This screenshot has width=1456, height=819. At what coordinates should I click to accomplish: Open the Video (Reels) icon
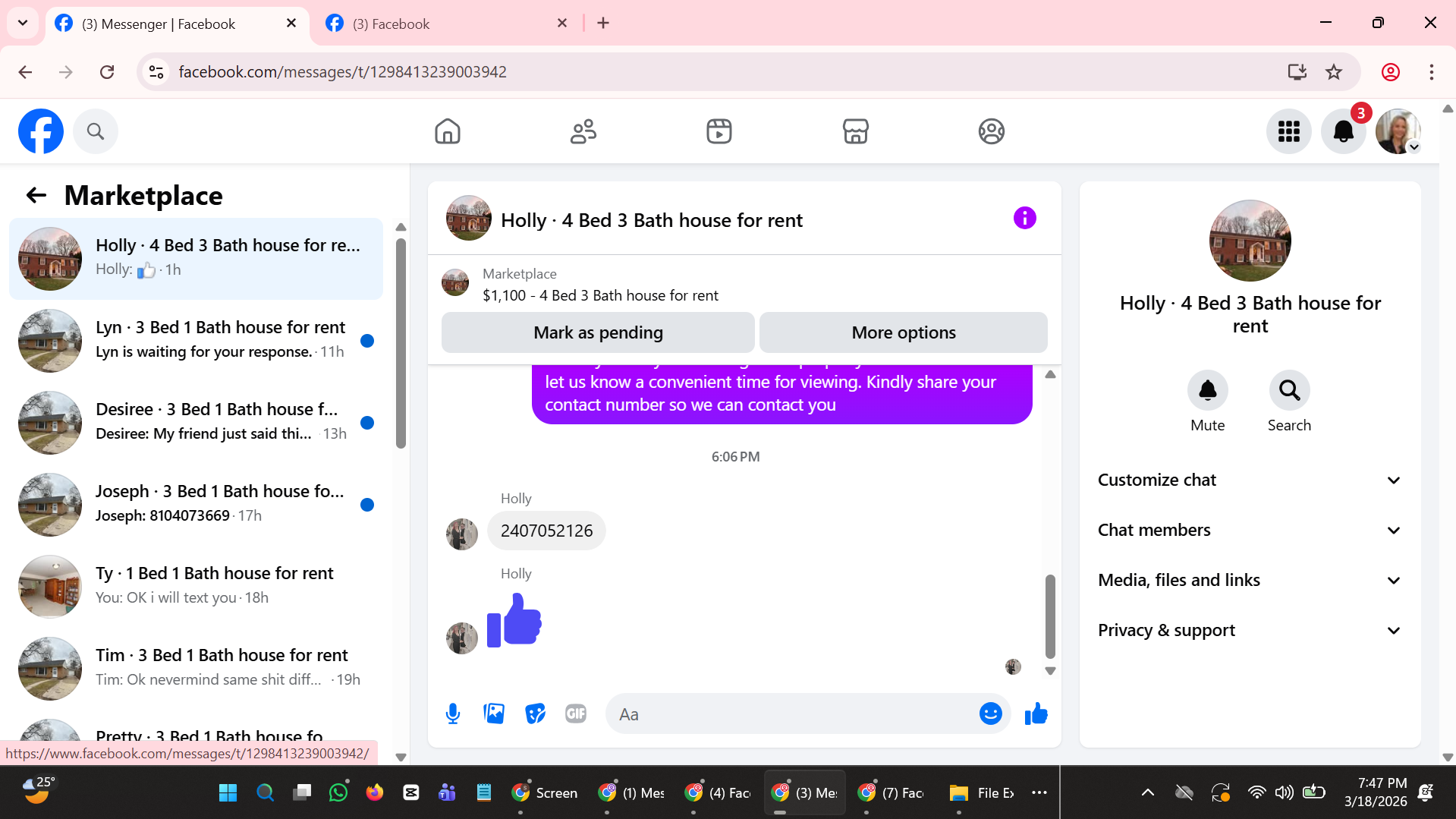[x=719, y=131]
